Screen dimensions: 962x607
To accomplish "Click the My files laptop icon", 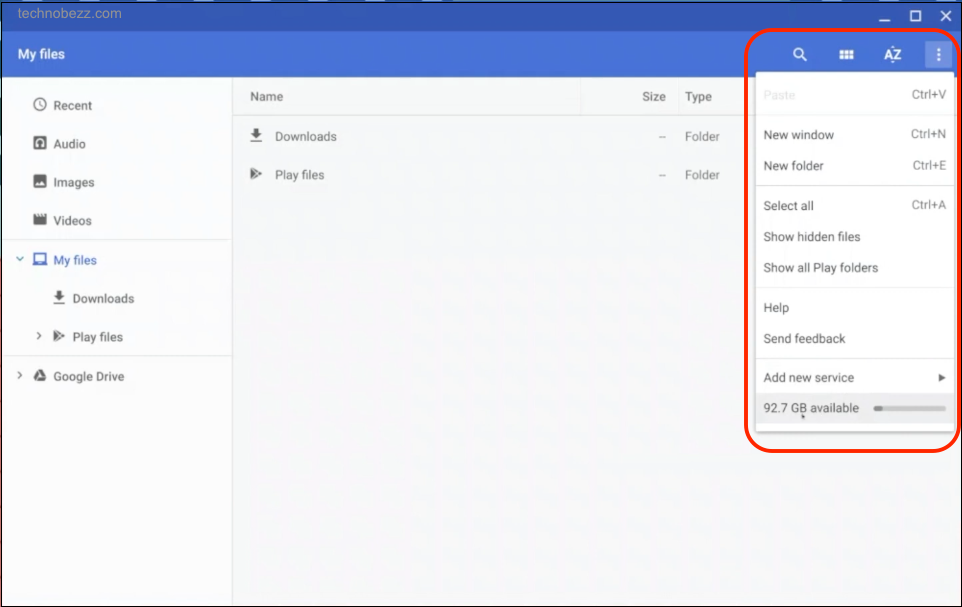I will (x=40, y=259).
